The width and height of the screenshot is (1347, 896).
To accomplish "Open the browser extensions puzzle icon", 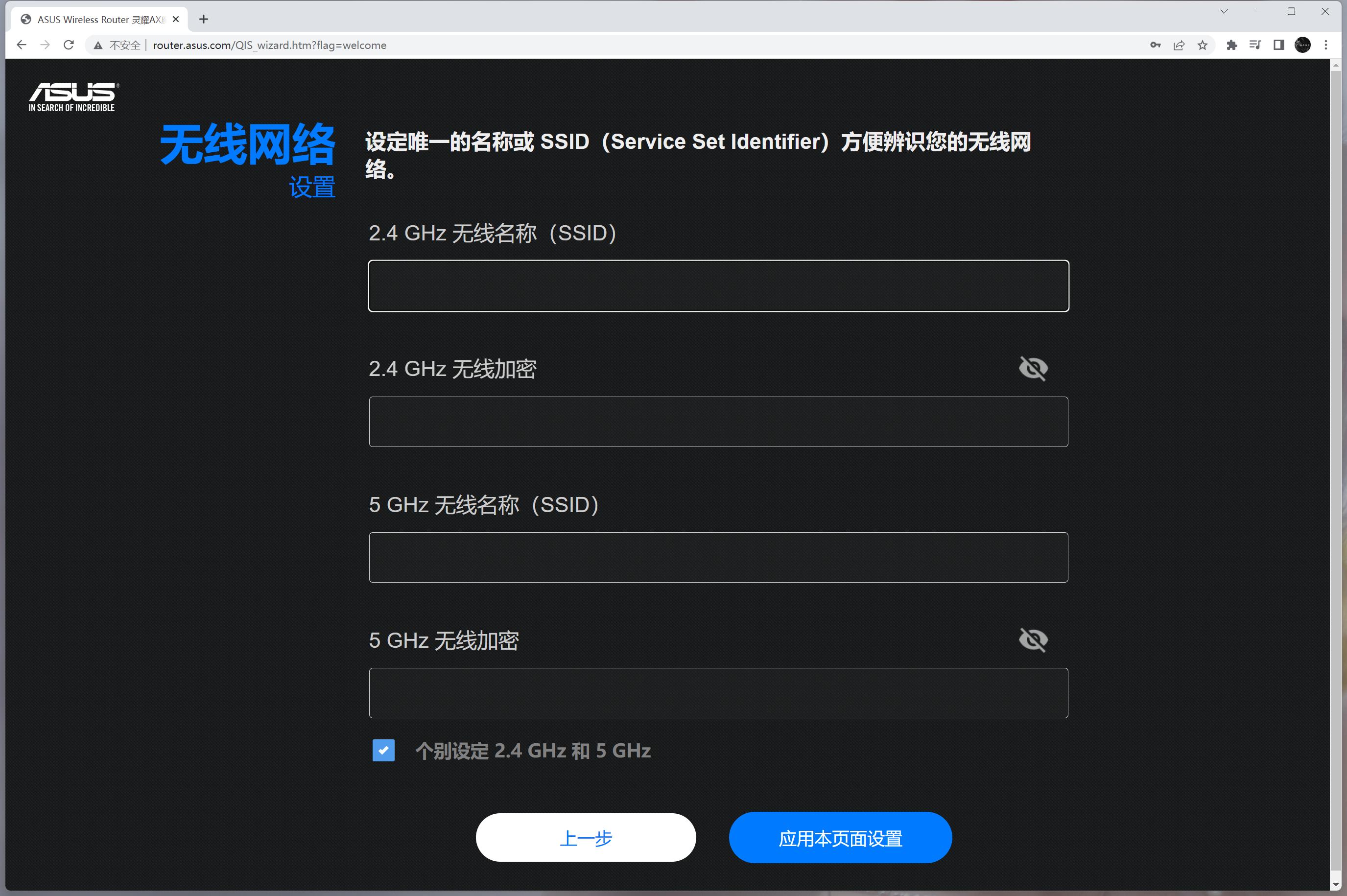I will coord(1231,45).
